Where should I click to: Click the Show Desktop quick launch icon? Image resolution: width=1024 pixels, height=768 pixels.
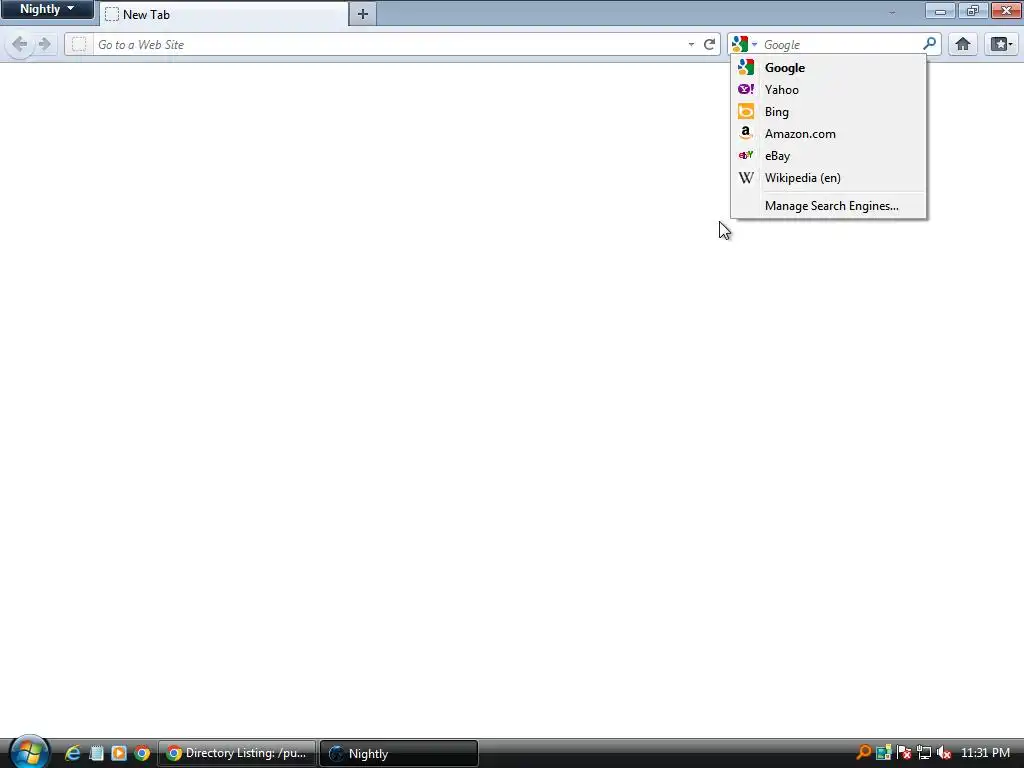[96, 753]
